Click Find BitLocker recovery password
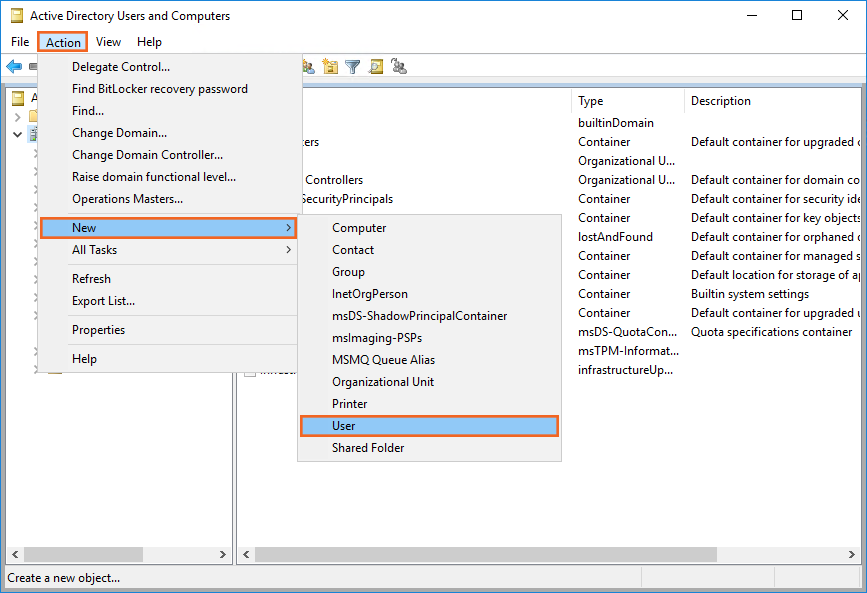 tap(160, 89)
